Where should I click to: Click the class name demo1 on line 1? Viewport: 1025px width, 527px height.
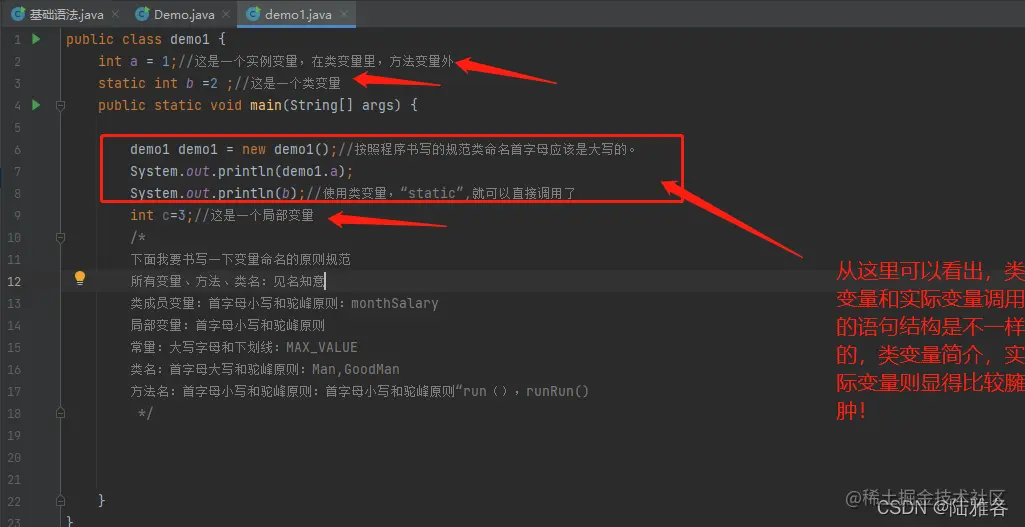point(190,39)
